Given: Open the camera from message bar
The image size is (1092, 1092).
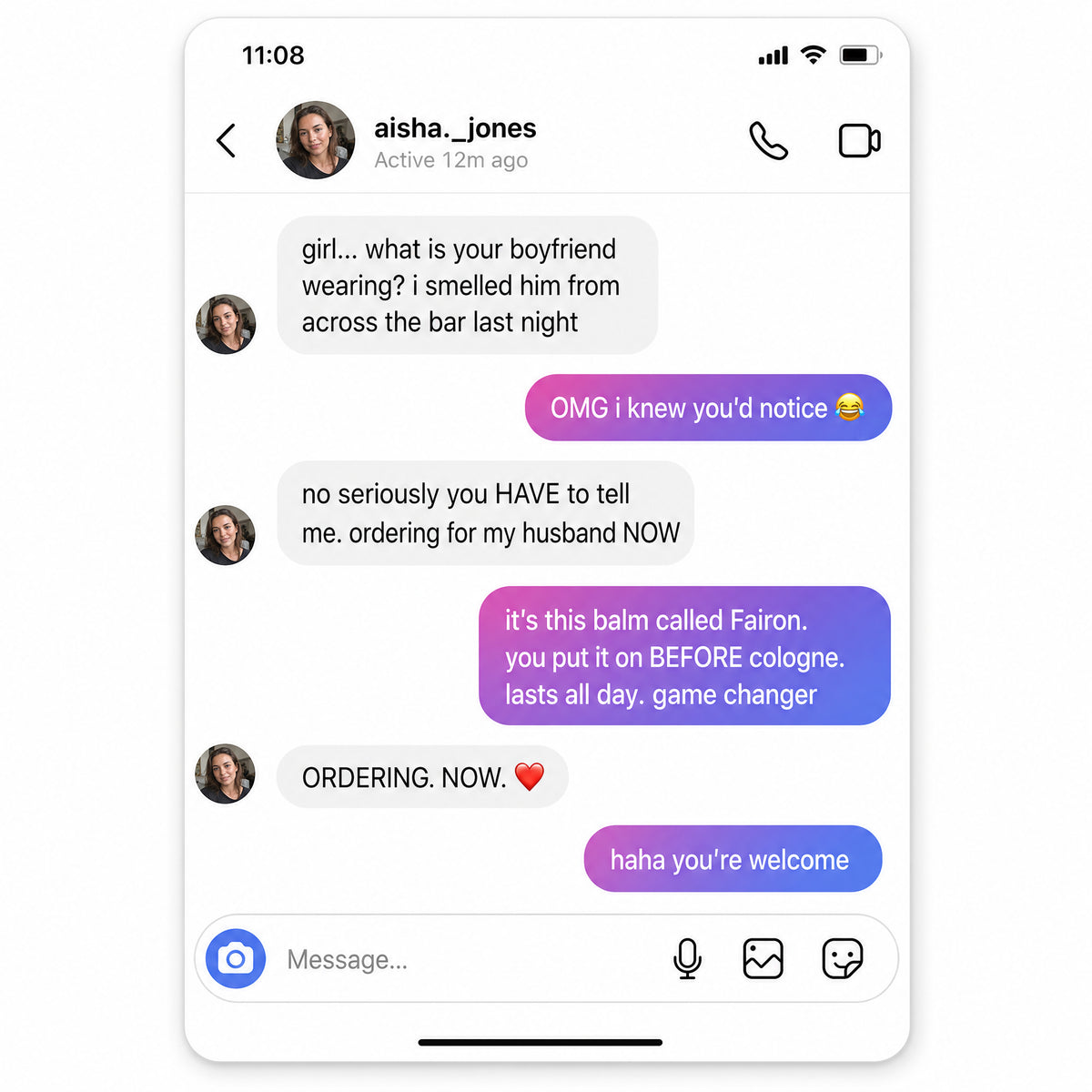Looking at the screenshot, I should [x=236, y=958].
